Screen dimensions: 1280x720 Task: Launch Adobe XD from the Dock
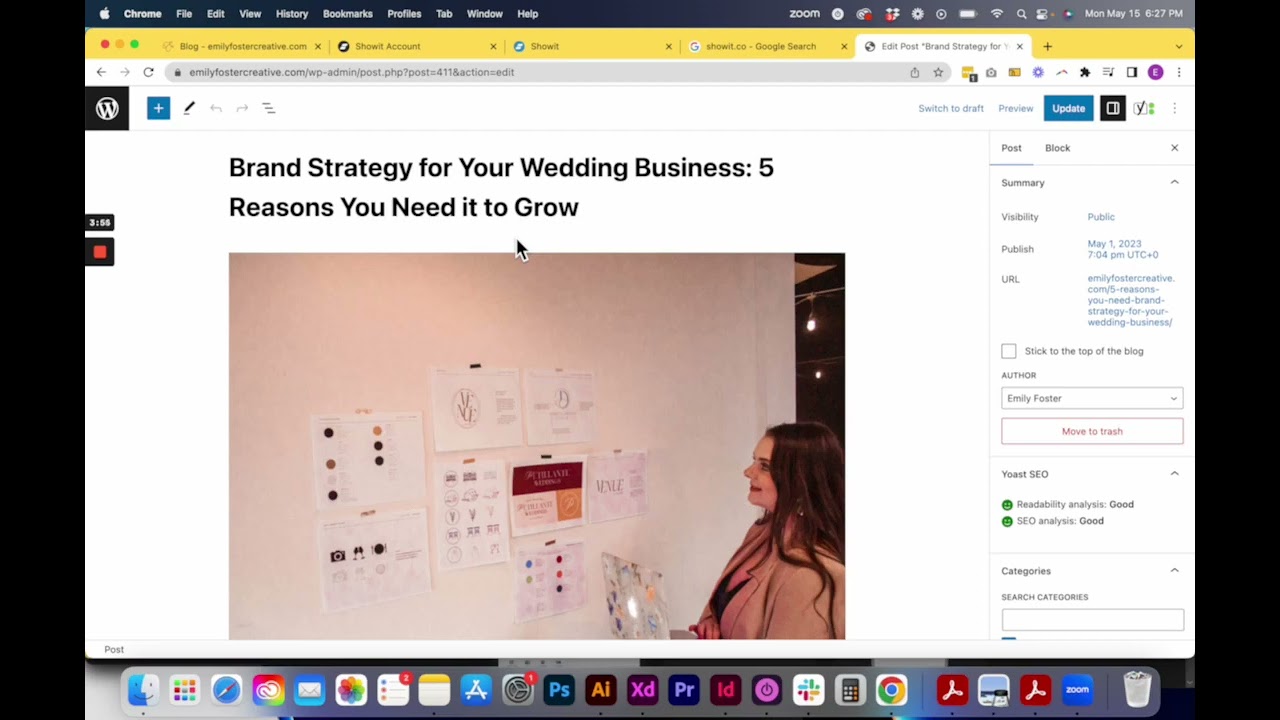click(642, 690)
